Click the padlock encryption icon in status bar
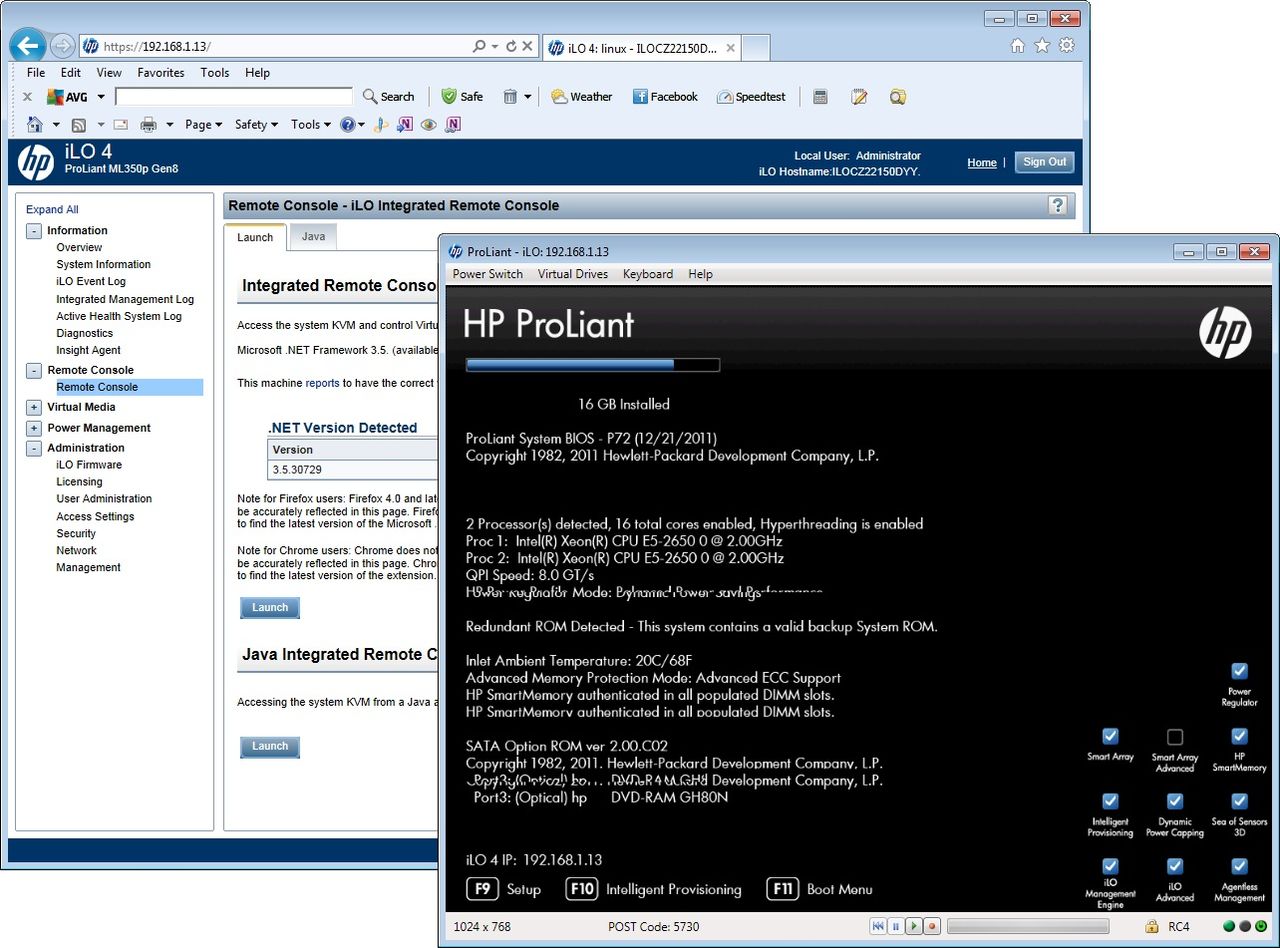Image resolution: width=1280 pixels, height=948 pixels. (1152, 927)
